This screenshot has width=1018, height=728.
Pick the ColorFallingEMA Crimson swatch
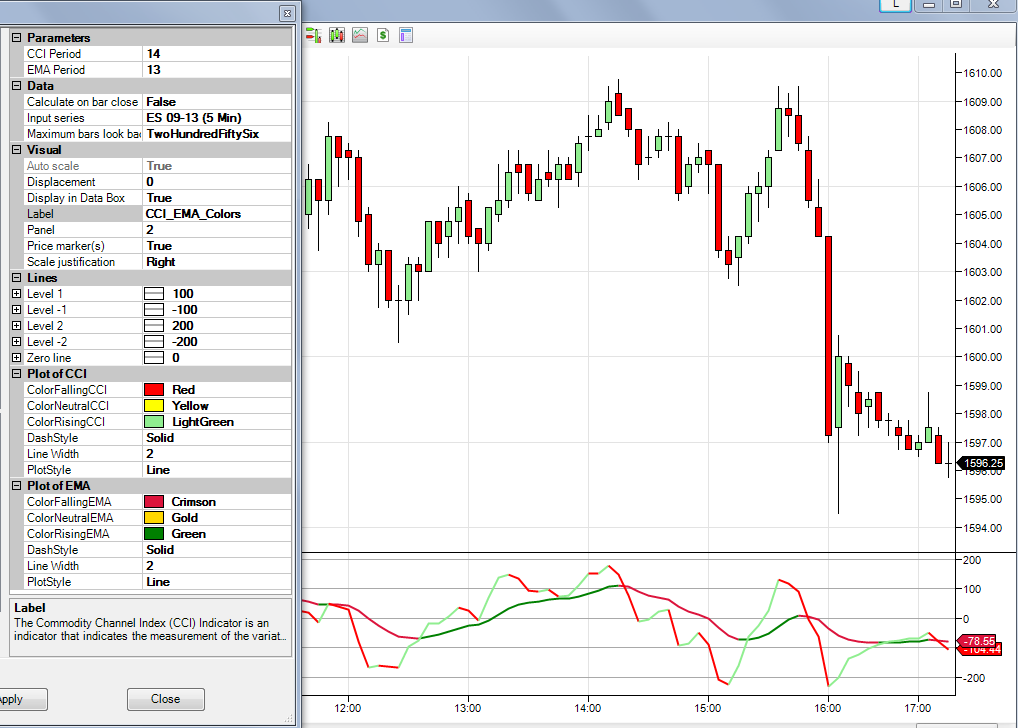pyautogui.click(x=154, y=501)
